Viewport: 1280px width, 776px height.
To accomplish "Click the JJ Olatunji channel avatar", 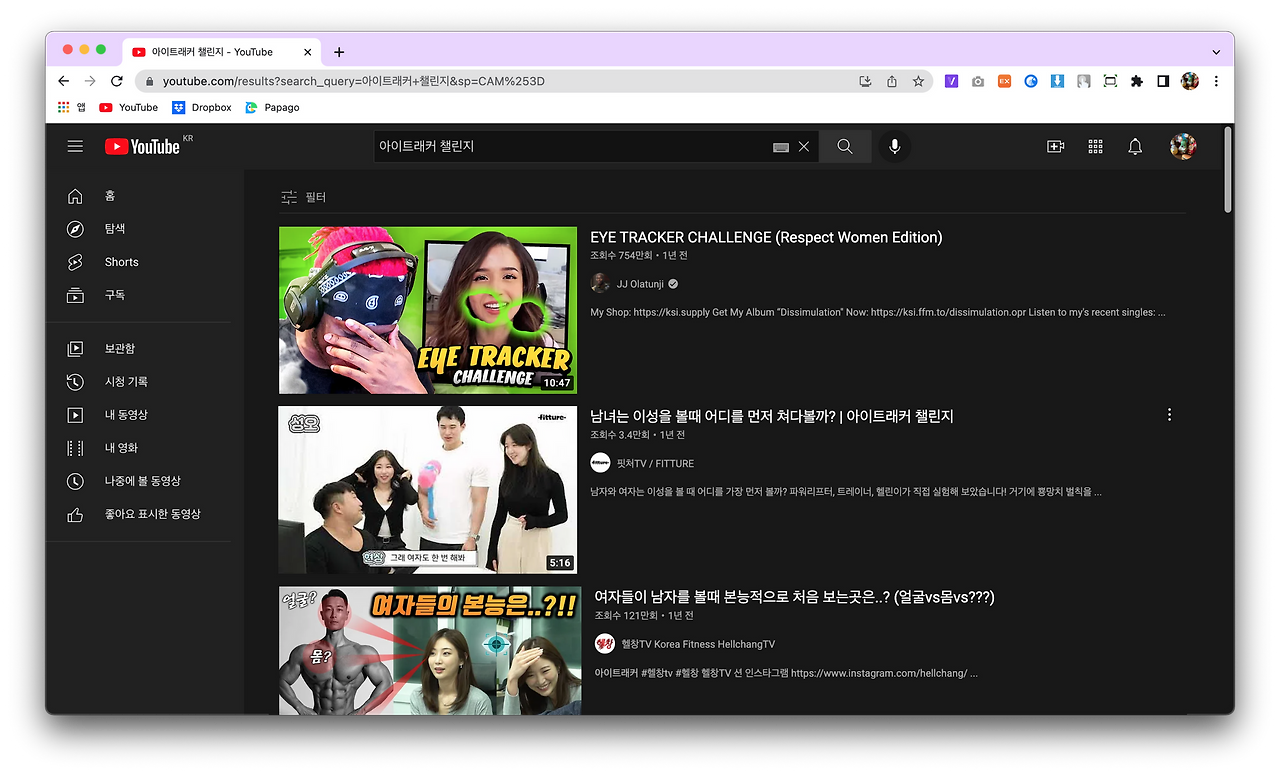I will tap(600, 284).
